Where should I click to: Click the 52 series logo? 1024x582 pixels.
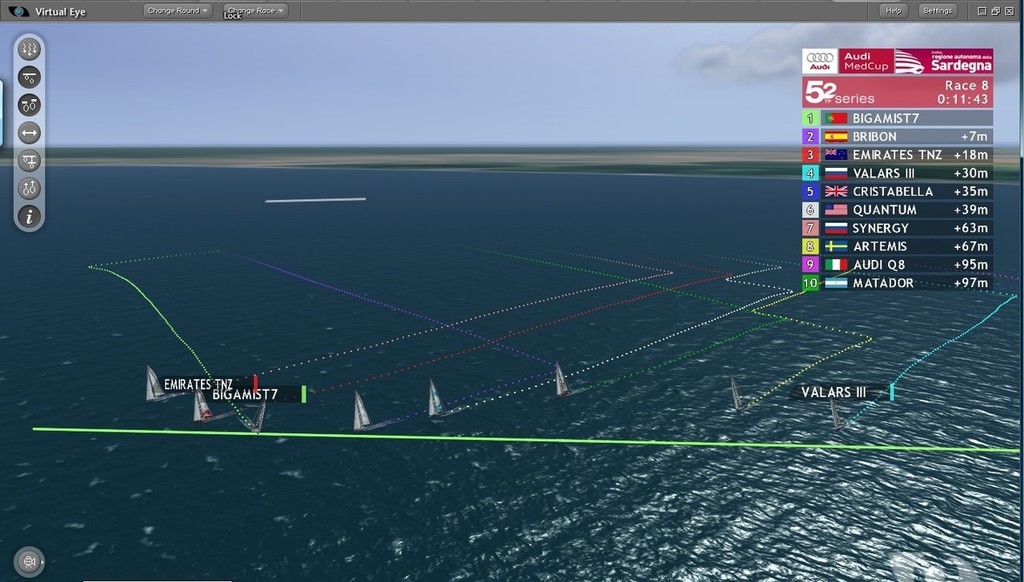click(839, 92)
